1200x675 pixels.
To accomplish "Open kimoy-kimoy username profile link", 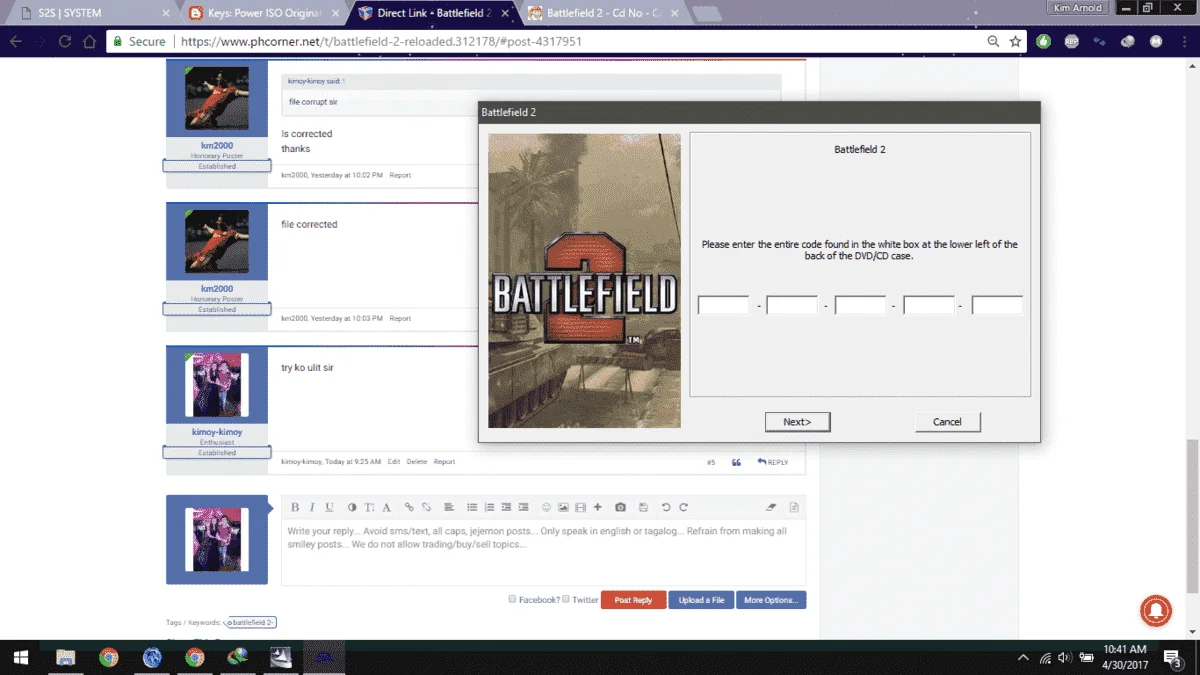I will pyautogui.click(x=217, y=432).
